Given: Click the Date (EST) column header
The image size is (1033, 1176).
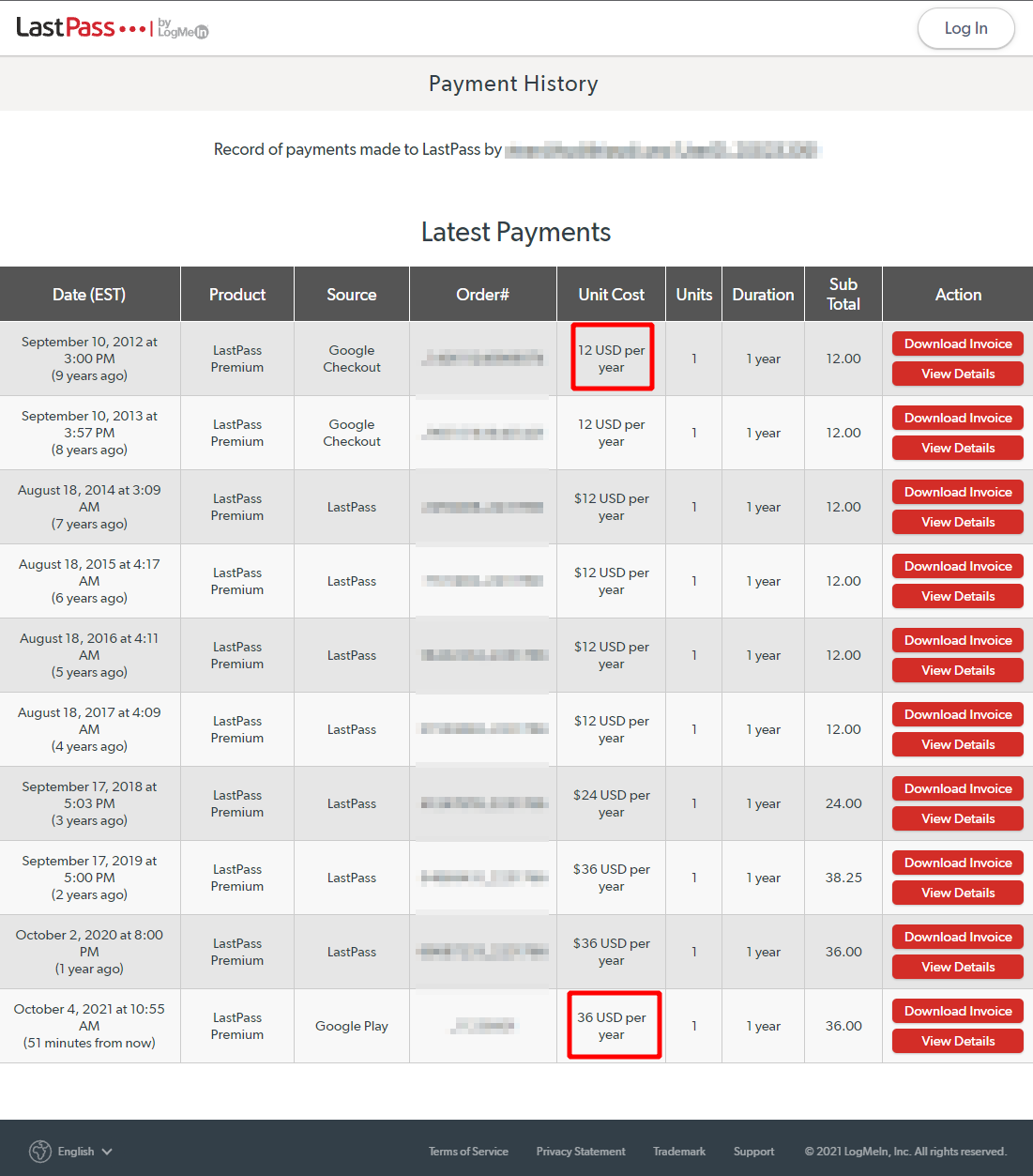Looking at the screenshot, I should click(x=89, y=295).
